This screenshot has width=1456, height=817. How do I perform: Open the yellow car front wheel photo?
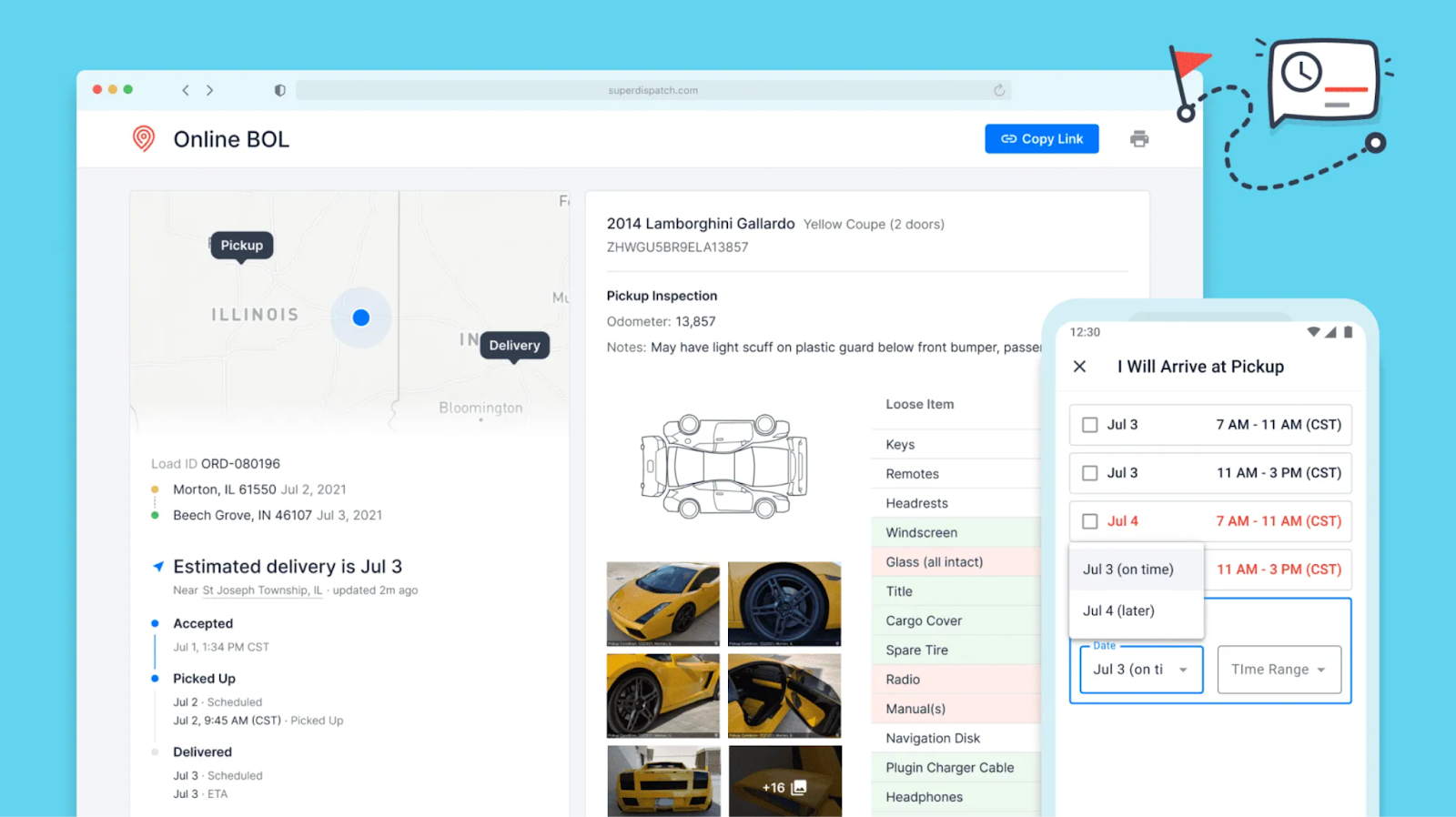coord(663,696)
